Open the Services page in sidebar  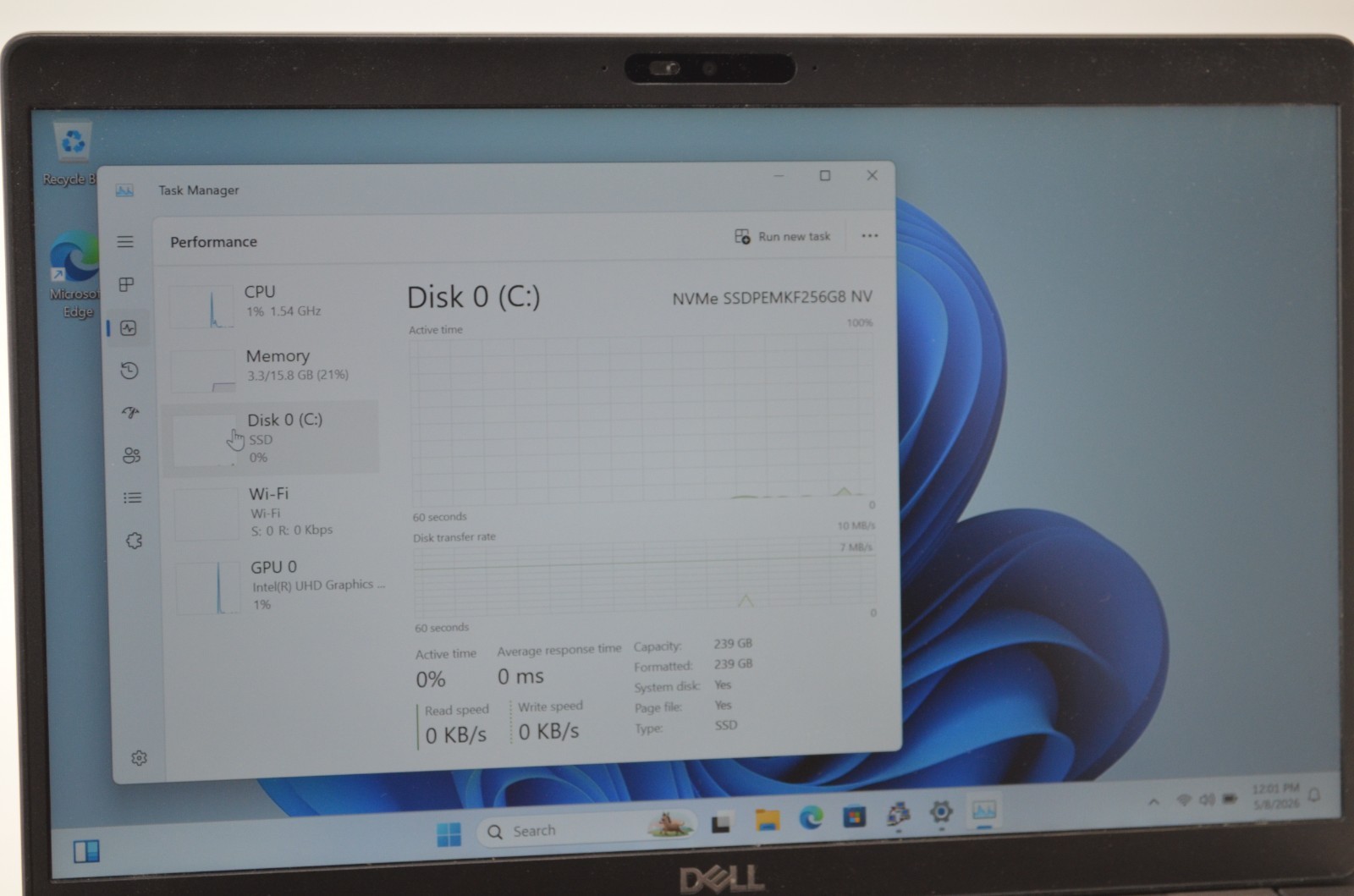(x=134, y=541)
